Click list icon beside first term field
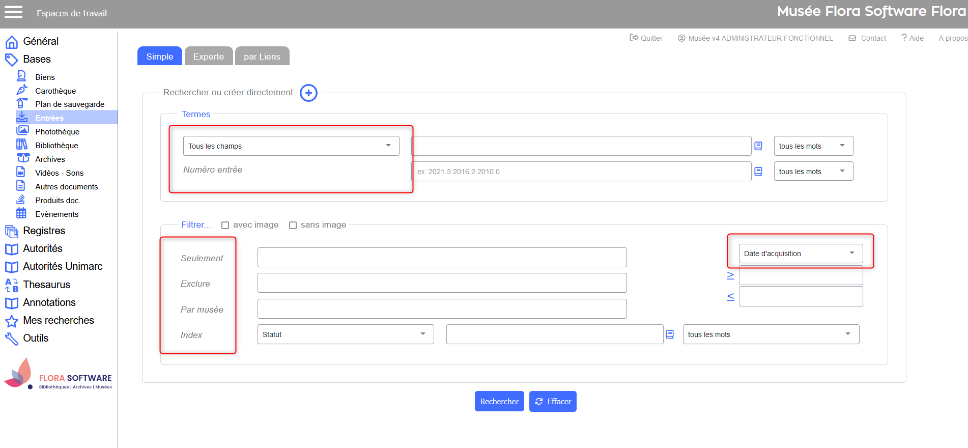The height and width of the screenshot is (448, 968). [758, 146]
